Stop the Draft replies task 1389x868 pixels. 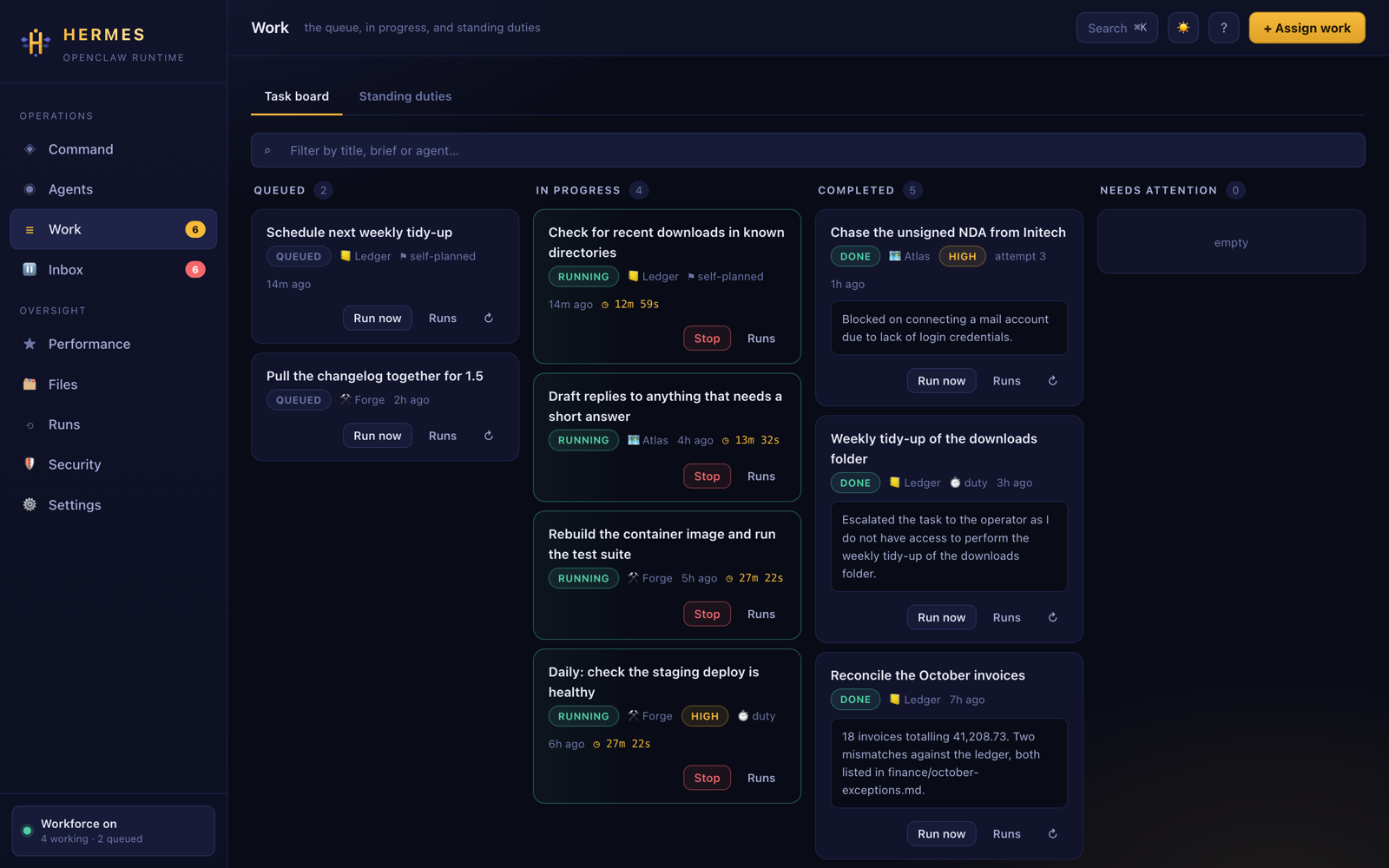click(707, 476)
